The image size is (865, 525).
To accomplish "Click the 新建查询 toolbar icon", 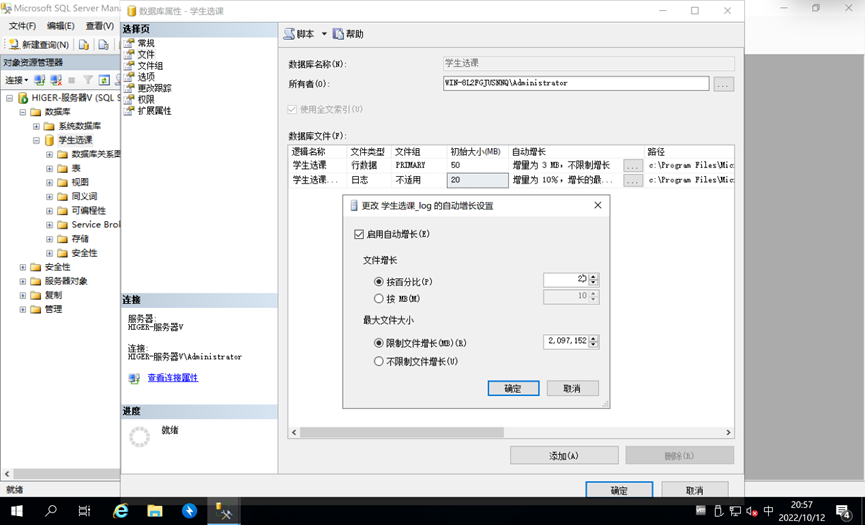I will tap(14, 45).
